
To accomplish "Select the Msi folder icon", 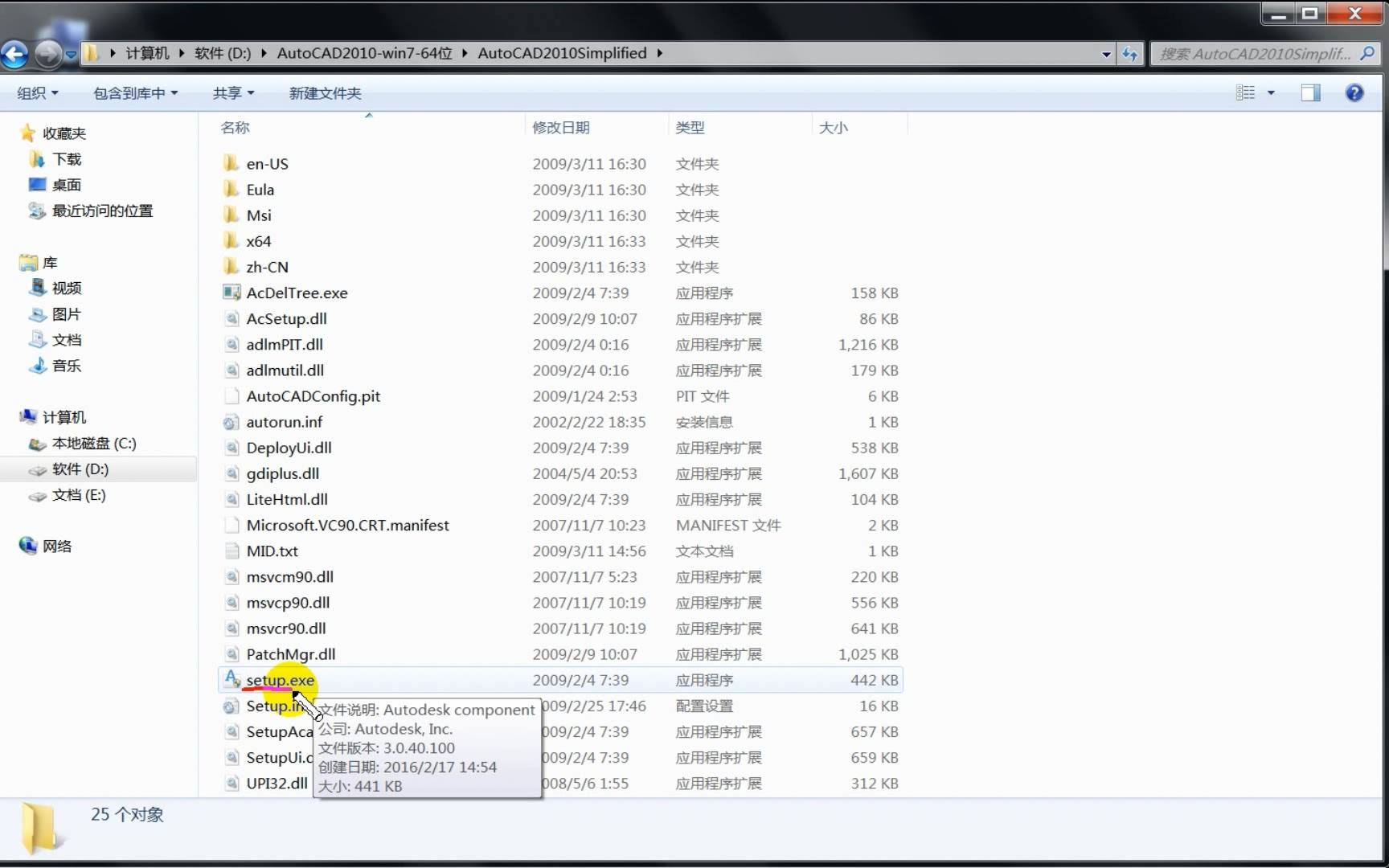I will tap(231, 215).
